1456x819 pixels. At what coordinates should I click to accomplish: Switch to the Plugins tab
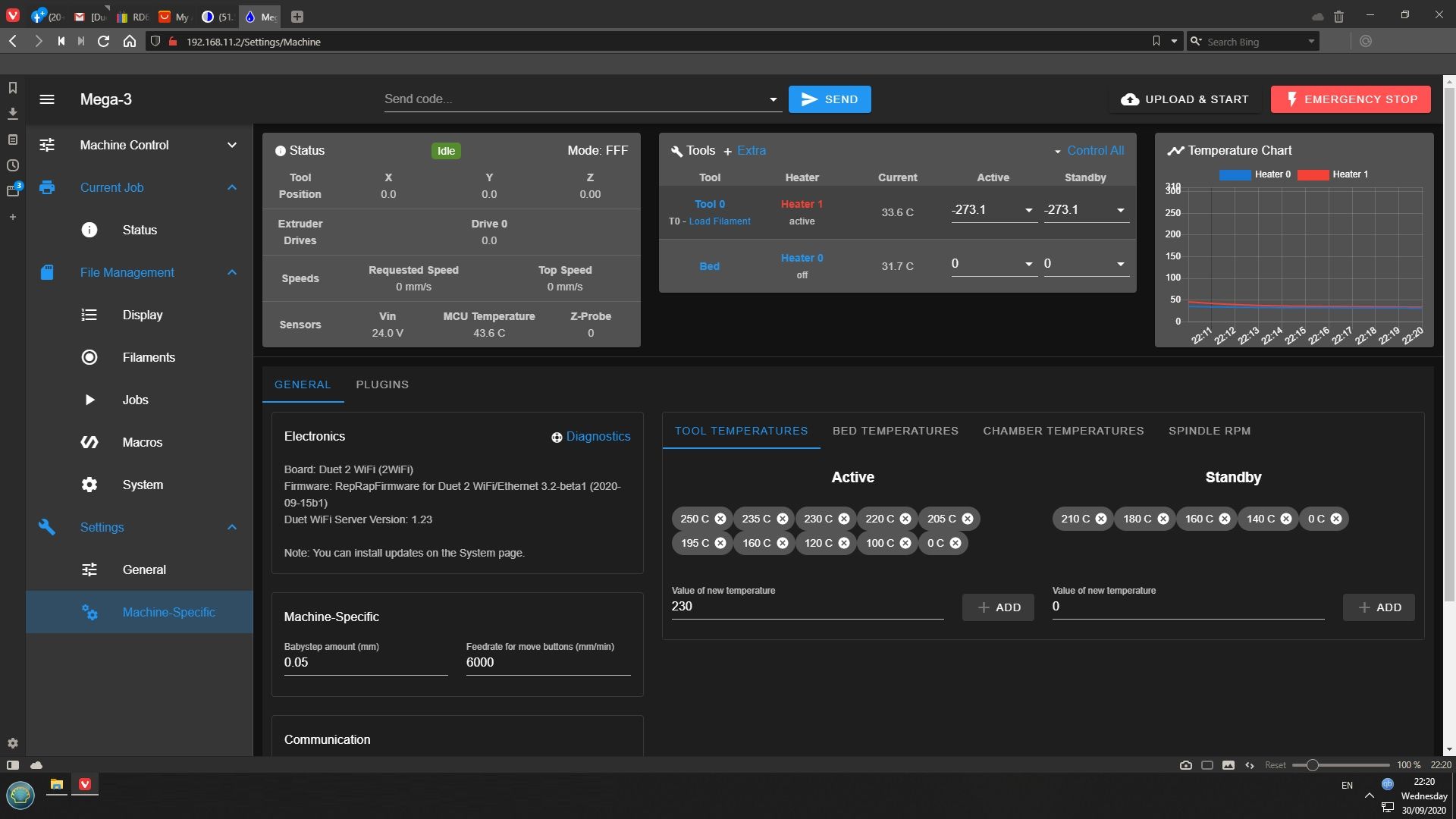click(382, 384)
